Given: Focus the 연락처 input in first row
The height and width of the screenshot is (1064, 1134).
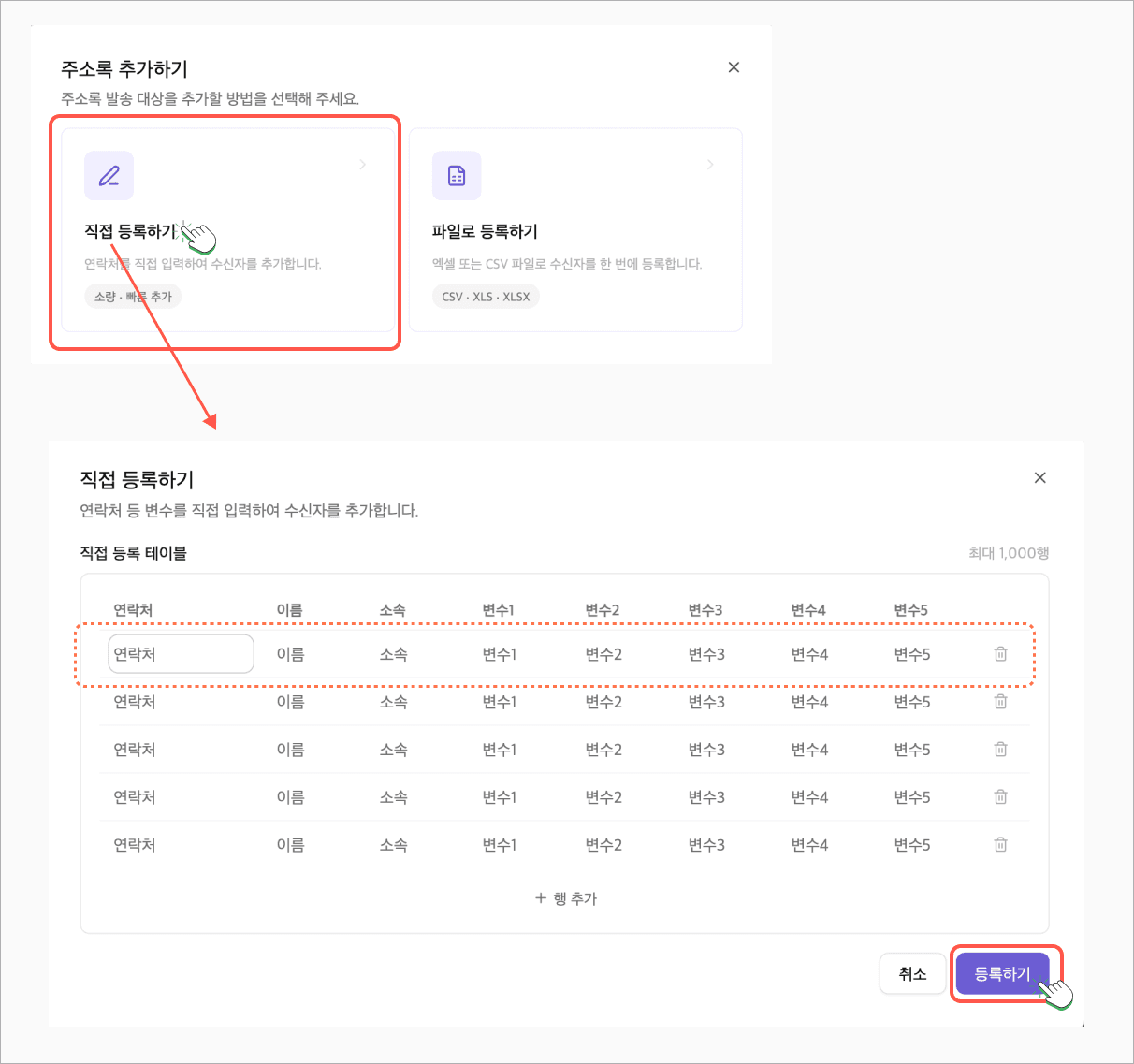Looking at the screenshot, I should 182,654.
